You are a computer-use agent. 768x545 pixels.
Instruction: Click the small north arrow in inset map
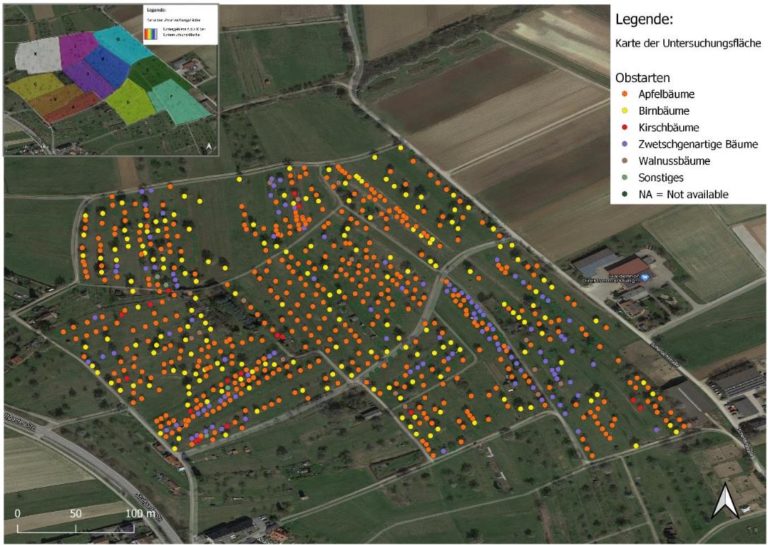pos(210,146)
